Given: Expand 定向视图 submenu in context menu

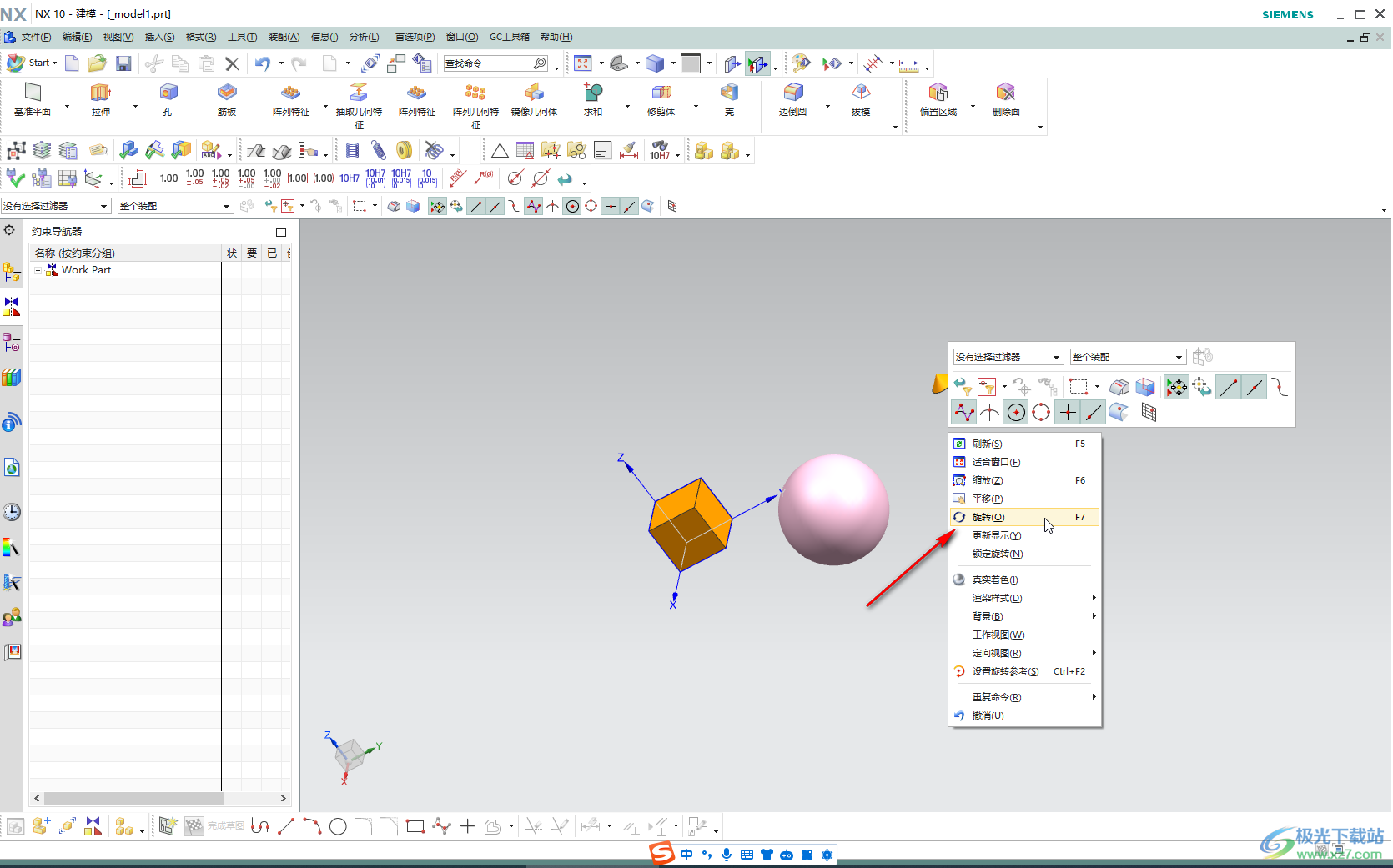Looking at the screenshot, I should pos(1024,653).
